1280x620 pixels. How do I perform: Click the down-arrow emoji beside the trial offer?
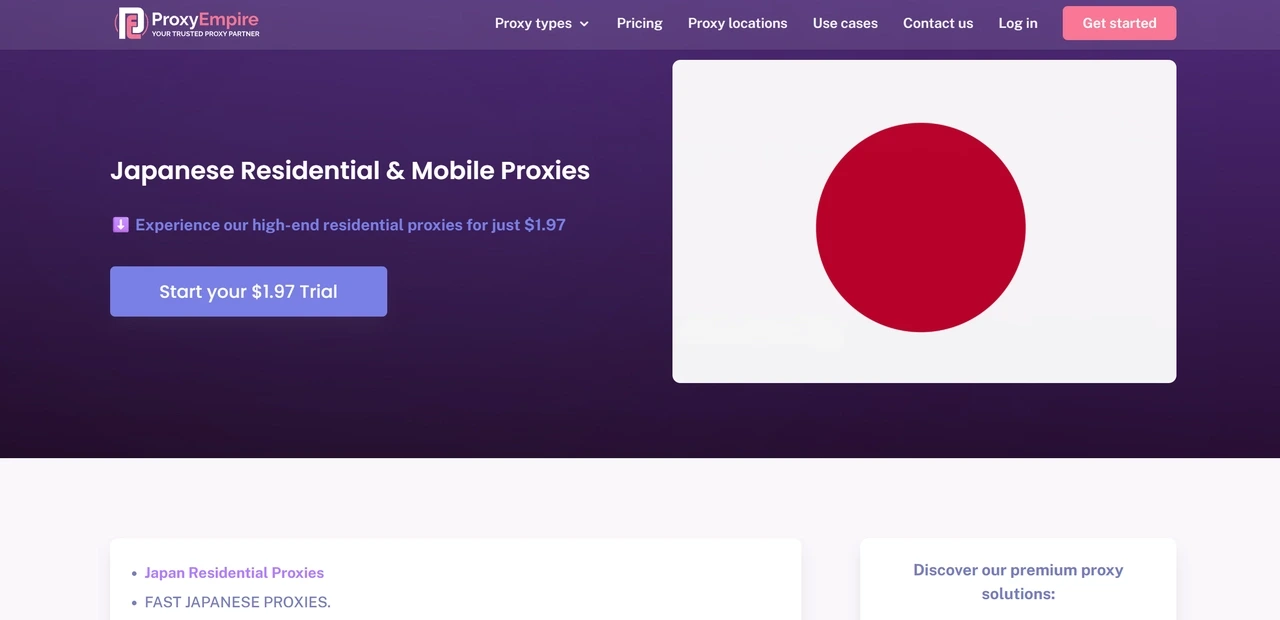click(x=120, y=224)
